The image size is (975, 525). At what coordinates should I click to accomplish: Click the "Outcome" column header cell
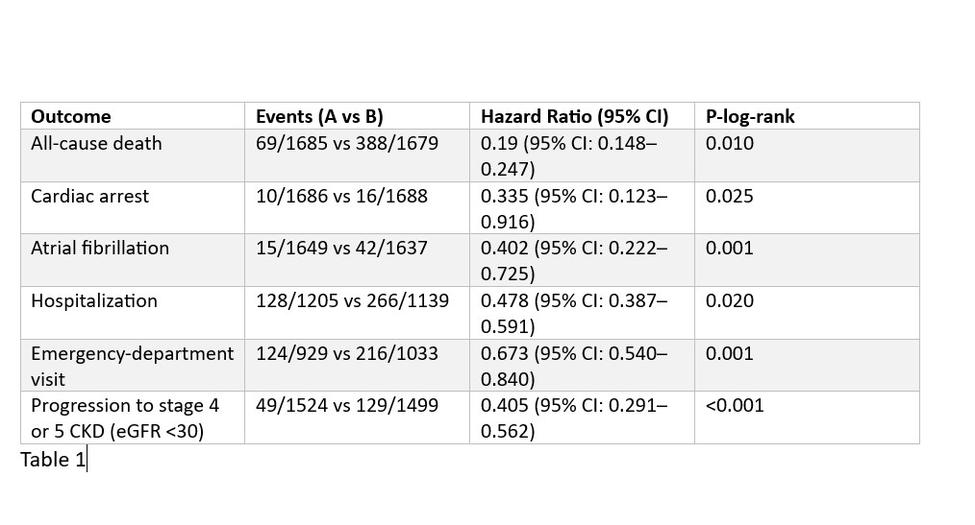[x=71, y=116]
